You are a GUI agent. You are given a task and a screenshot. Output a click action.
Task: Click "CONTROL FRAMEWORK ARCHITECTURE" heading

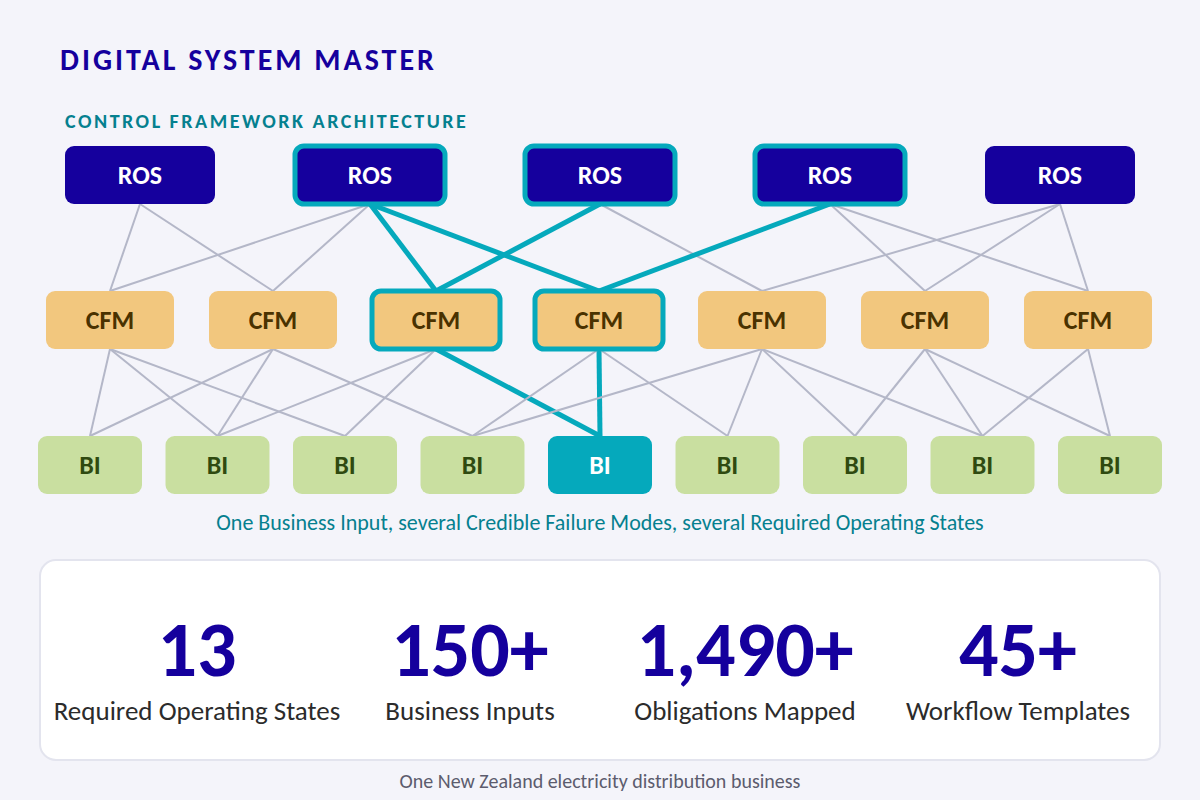(266, 122)
